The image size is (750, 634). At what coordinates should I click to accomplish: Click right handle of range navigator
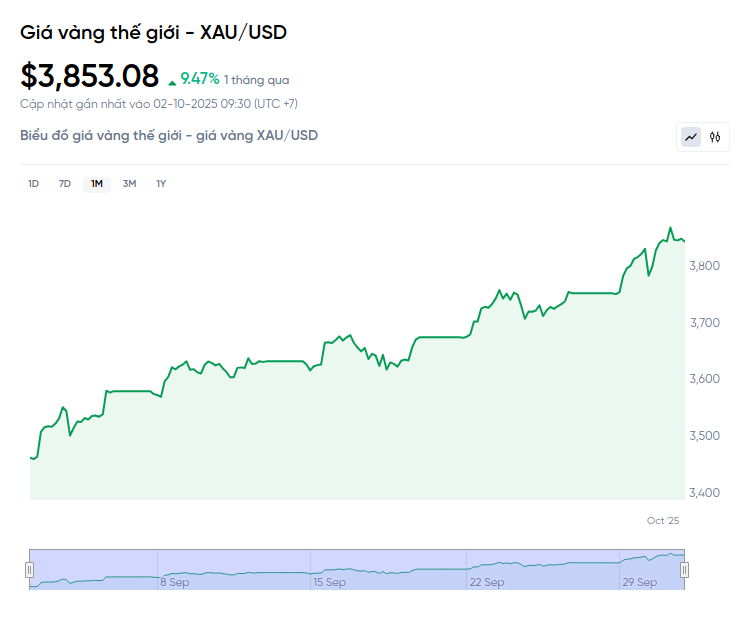tap(685, 569)
